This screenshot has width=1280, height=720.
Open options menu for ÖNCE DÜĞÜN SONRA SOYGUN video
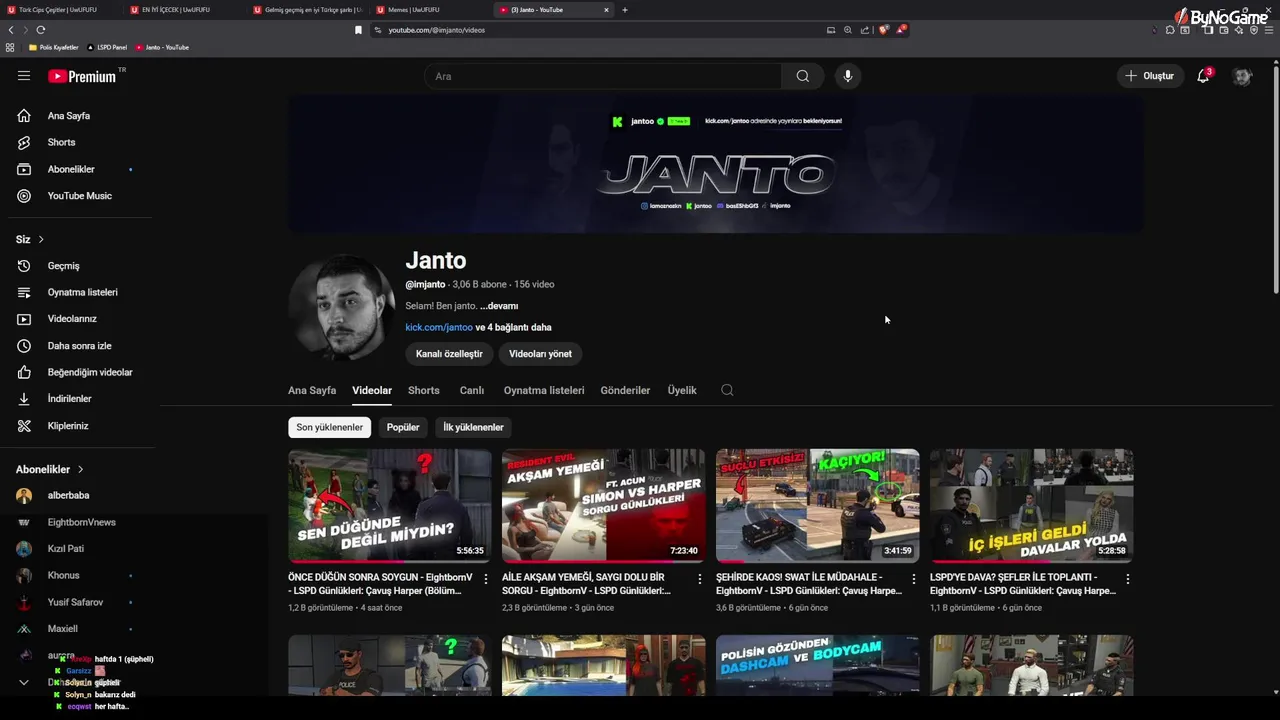pos(486,579)
